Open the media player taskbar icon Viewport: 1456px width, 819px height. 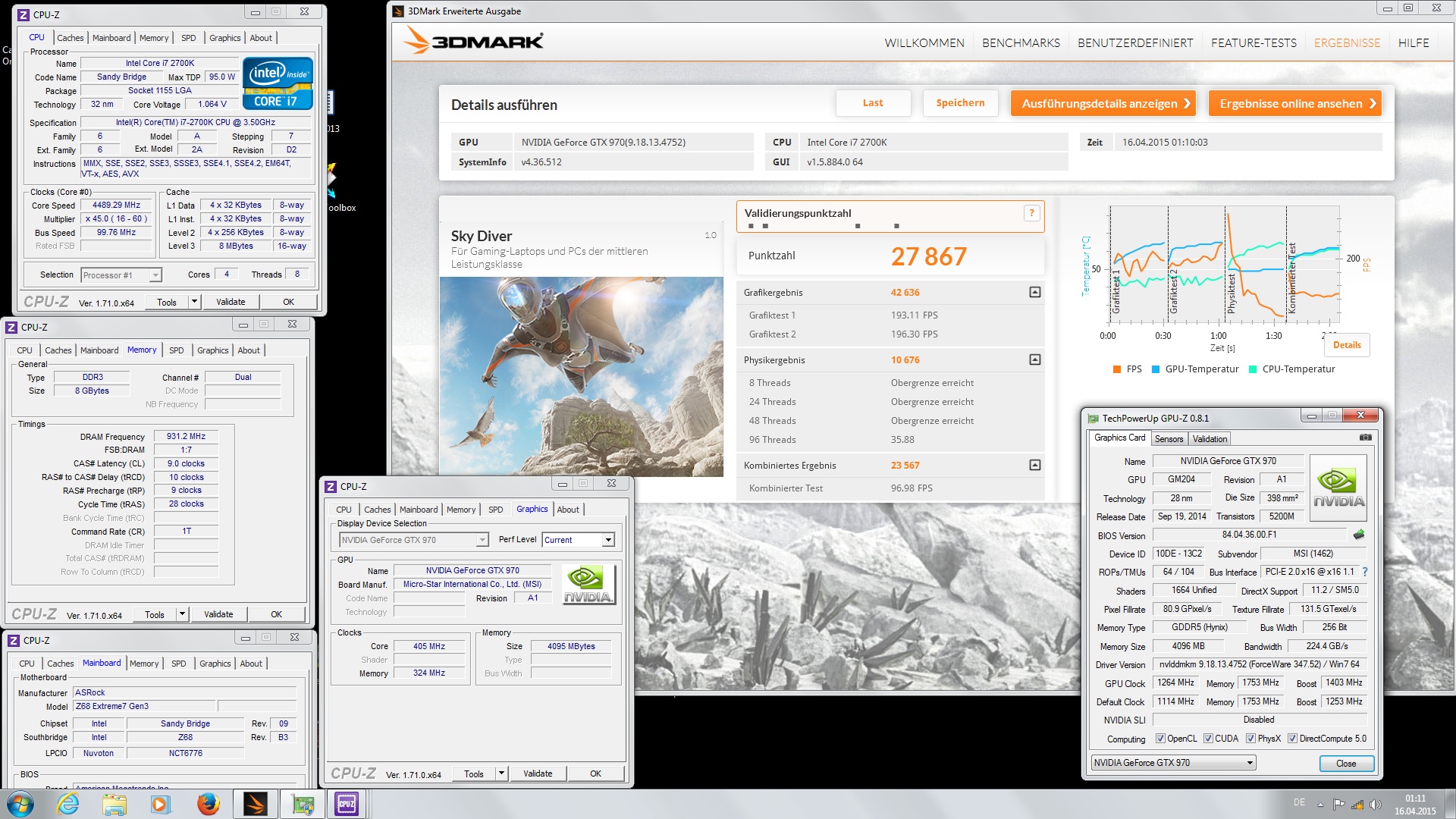point(161,804)
